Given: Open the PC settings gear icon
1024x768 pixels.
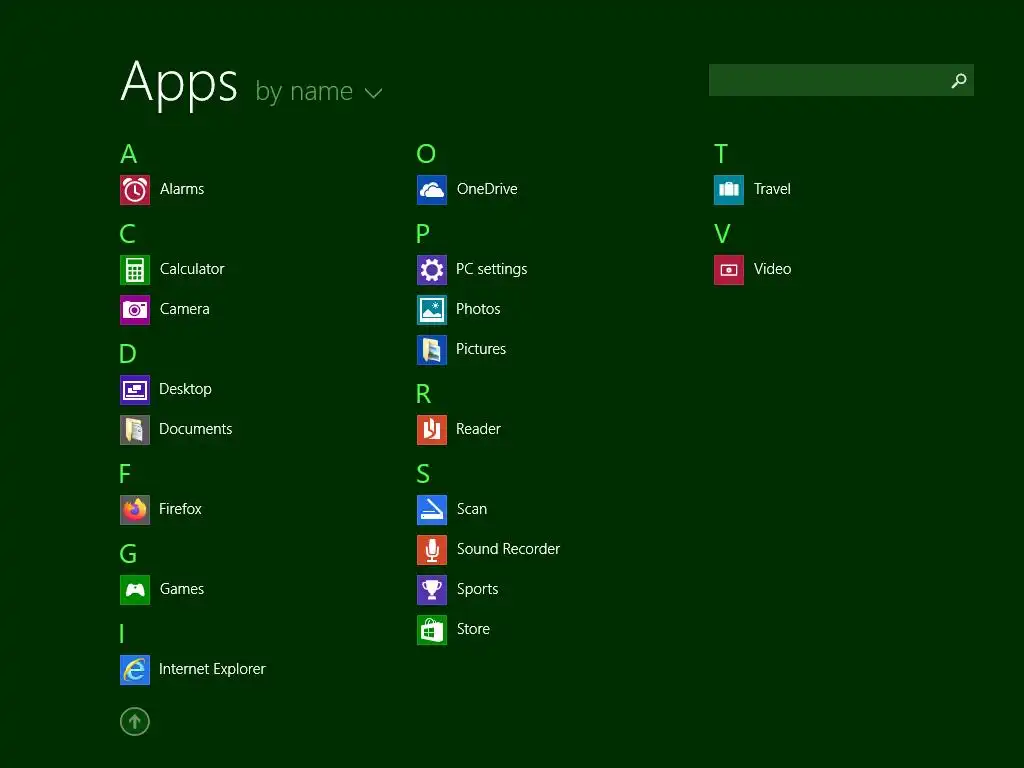Looking at the screenshot, I should (432, 270).
